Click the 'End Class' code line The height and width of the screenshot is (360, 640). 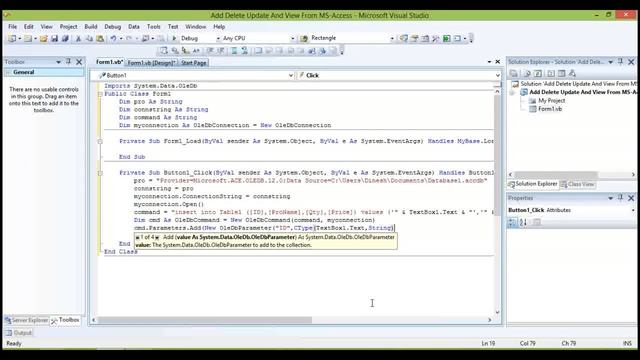click(x=121, y=252)
